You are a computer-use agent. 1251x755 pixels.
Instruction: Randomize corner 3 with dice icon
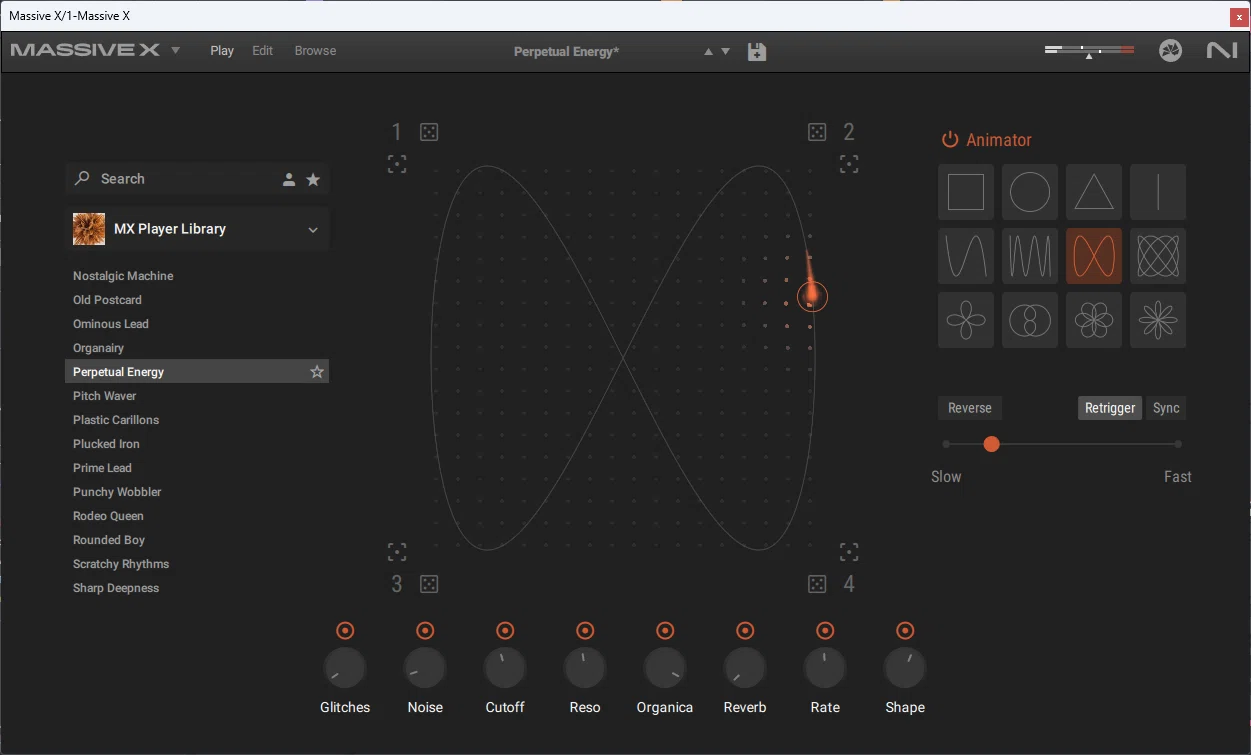[429, 584]
